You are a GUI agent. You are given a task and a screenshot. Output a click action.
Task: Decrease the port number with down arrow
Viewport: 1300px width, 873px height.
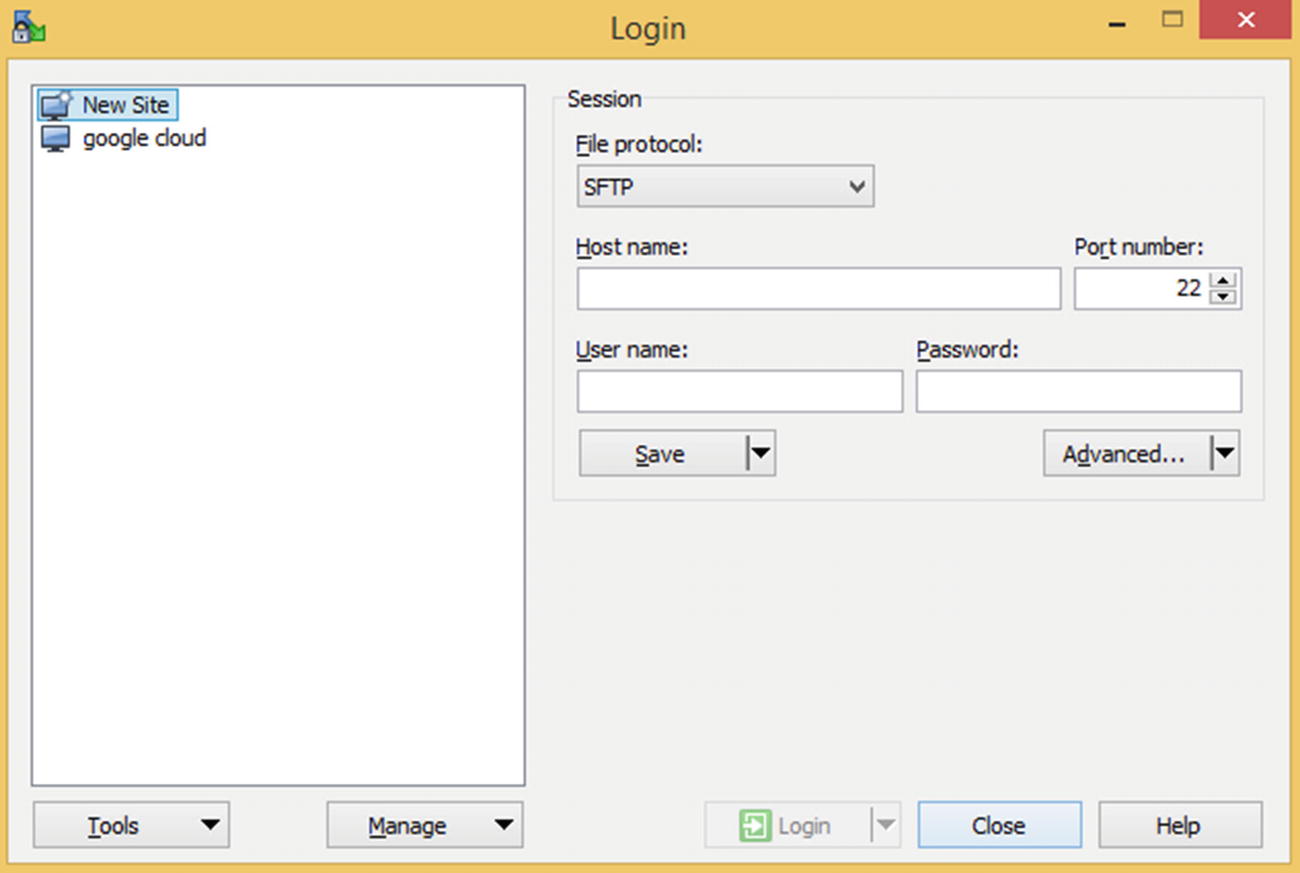coord(1223,297)
